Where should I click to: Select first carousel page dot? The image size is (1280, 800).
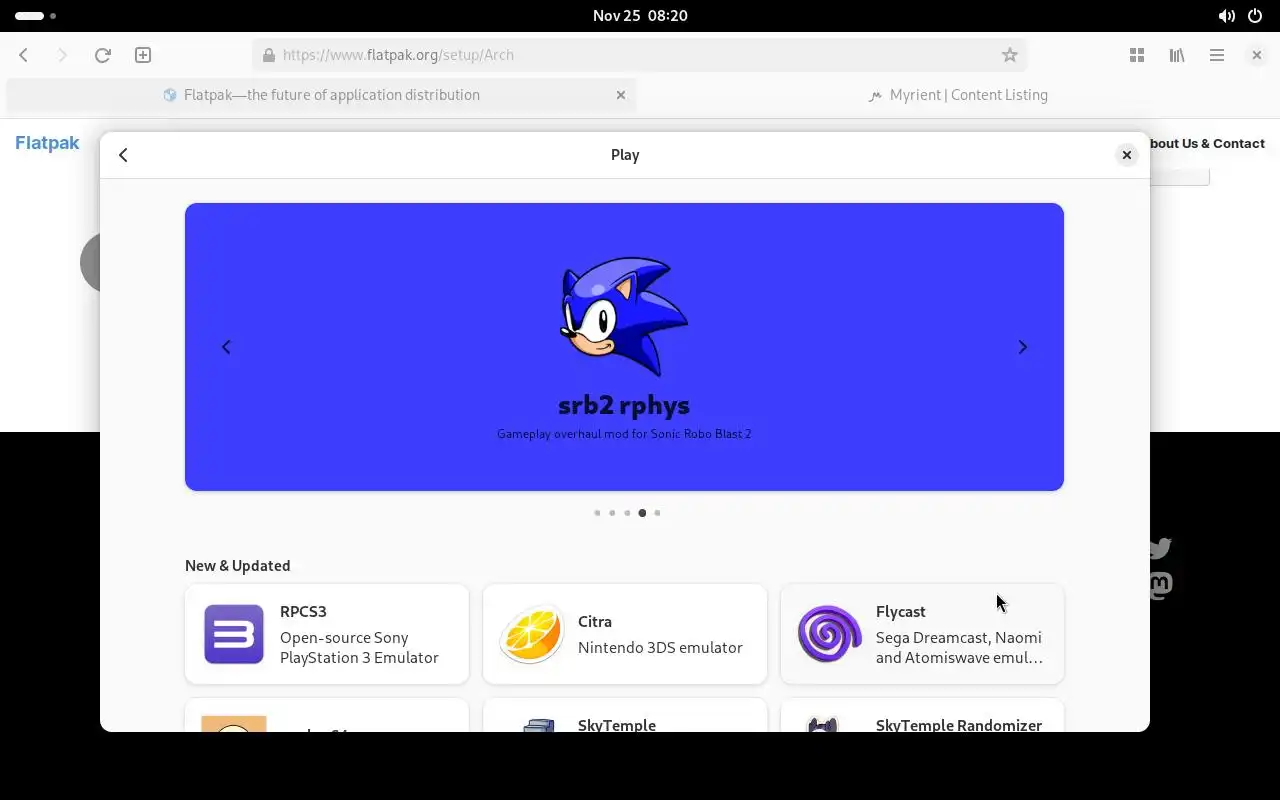597,513
